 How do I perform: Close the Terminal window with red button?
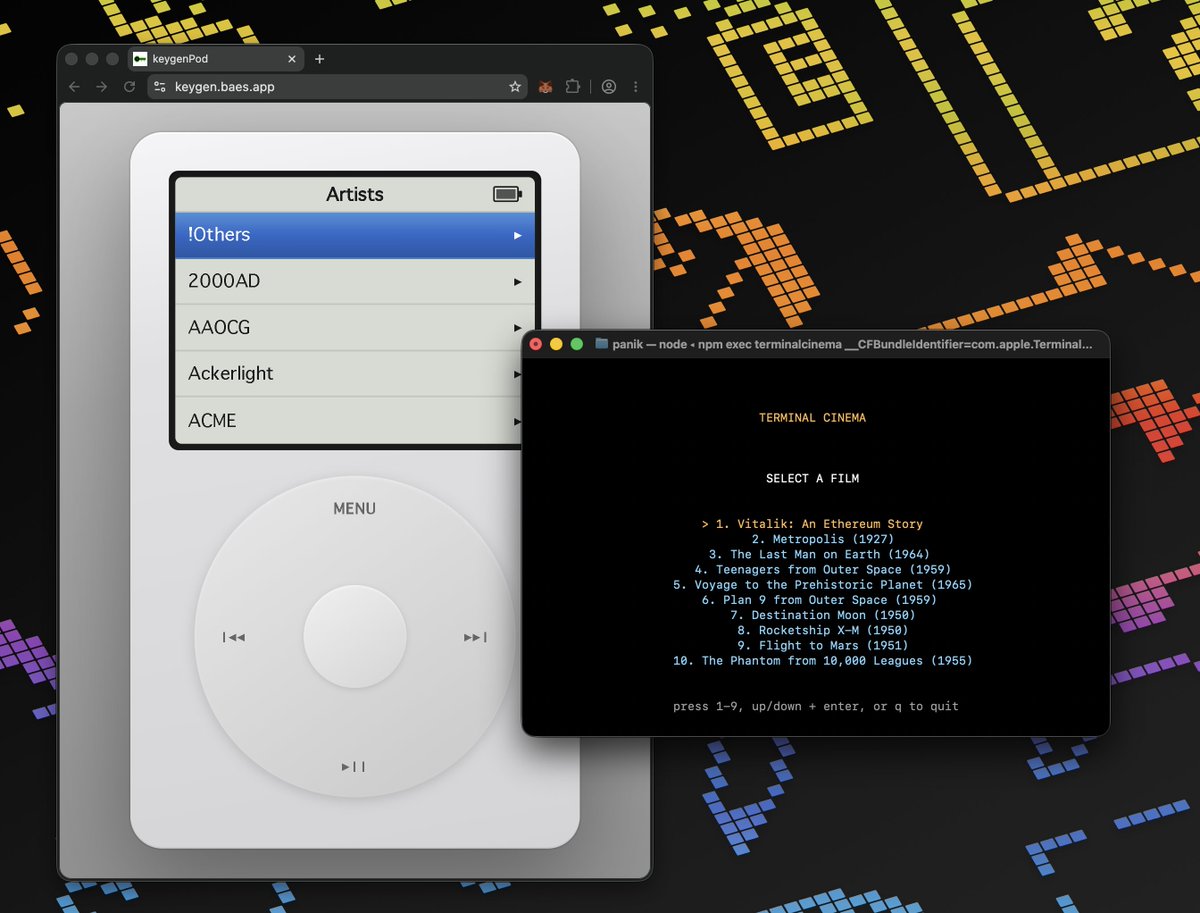point(536,344)
